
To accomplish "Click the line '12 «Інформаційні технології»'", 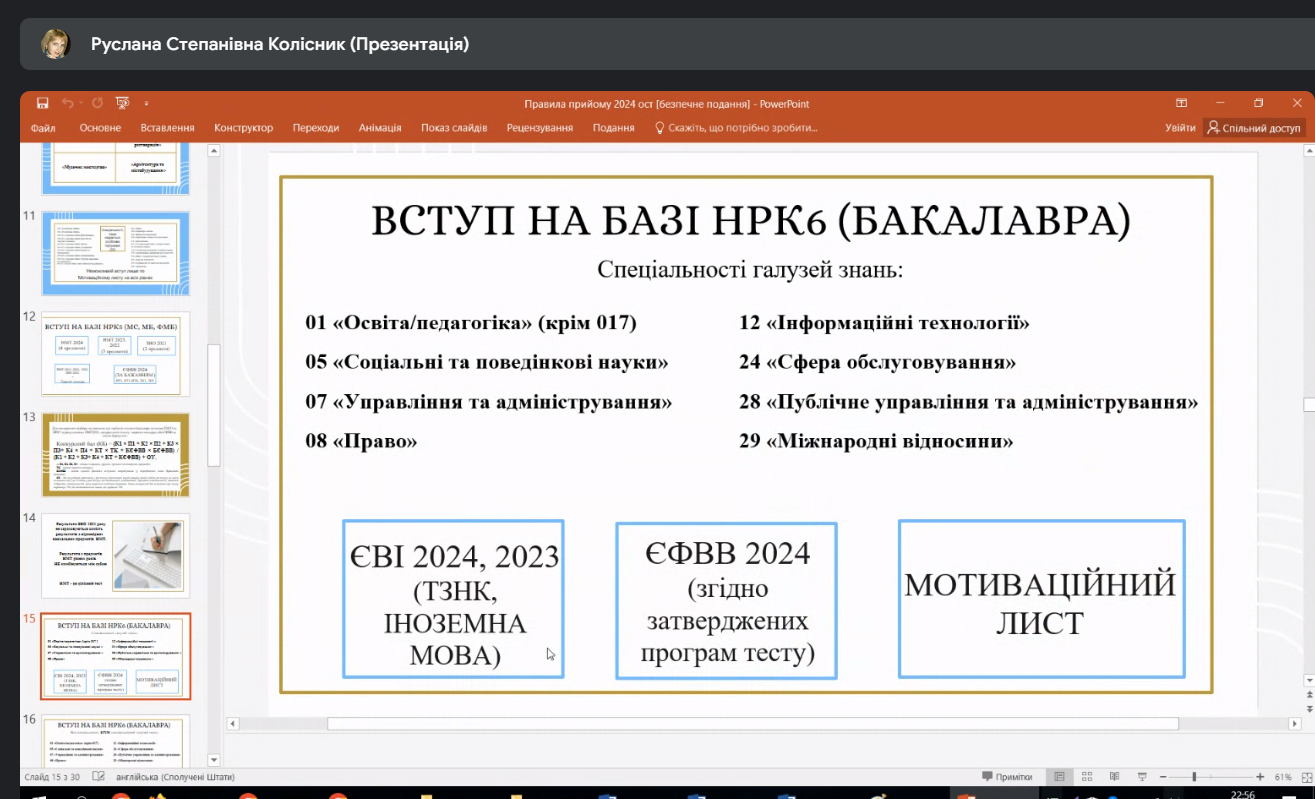I will point(885,323).
